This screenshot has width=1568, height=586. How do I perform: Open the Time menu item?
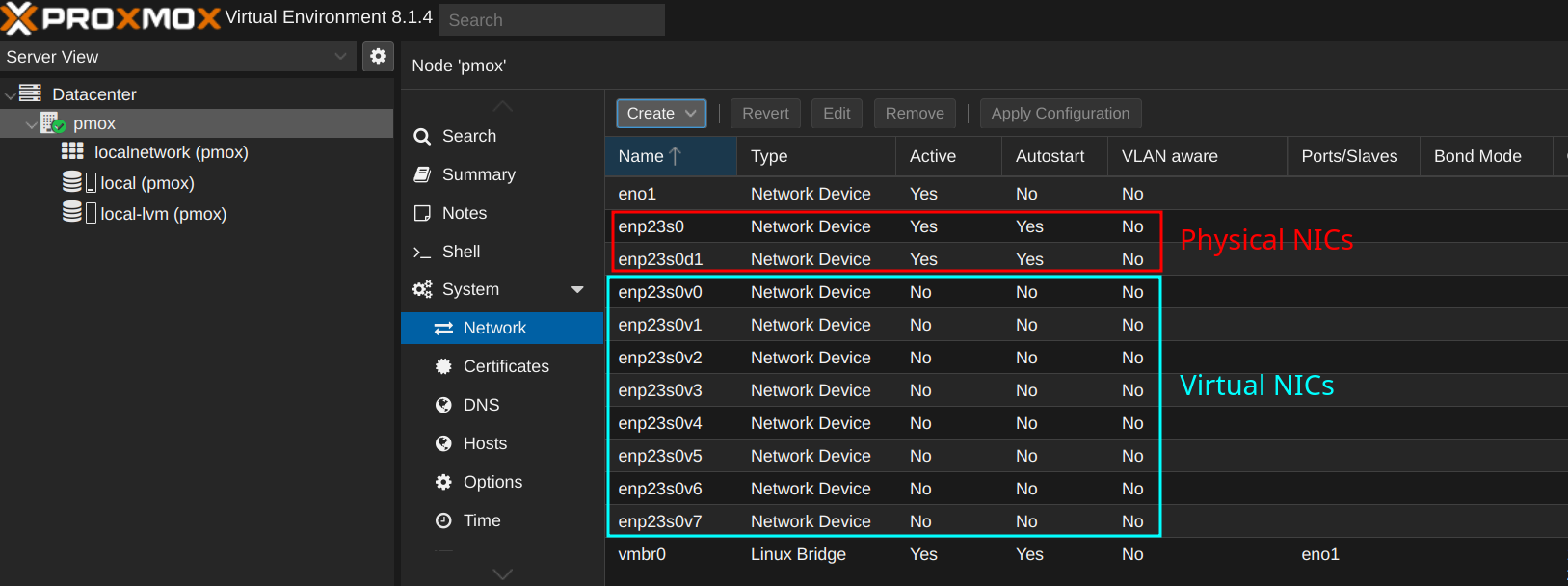(502, 520)
